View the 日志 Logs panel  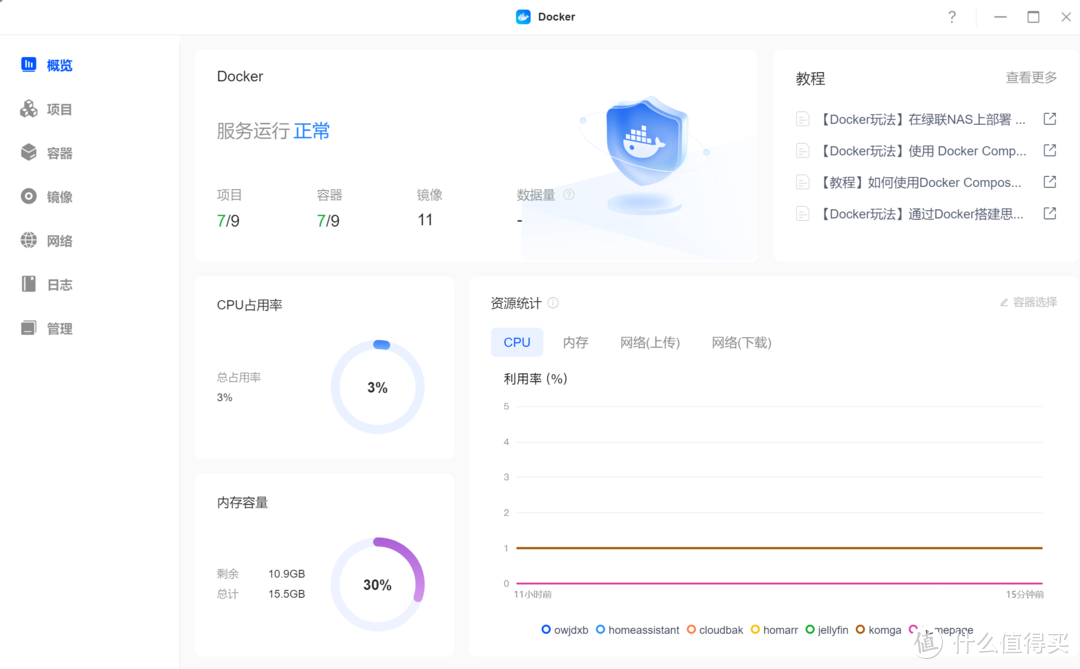coord(47,284)
